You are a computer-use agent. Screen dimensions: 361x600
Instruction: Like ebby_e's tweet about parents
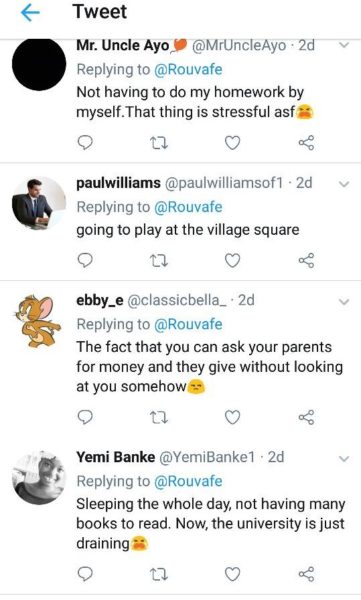[x=232, y=417]
